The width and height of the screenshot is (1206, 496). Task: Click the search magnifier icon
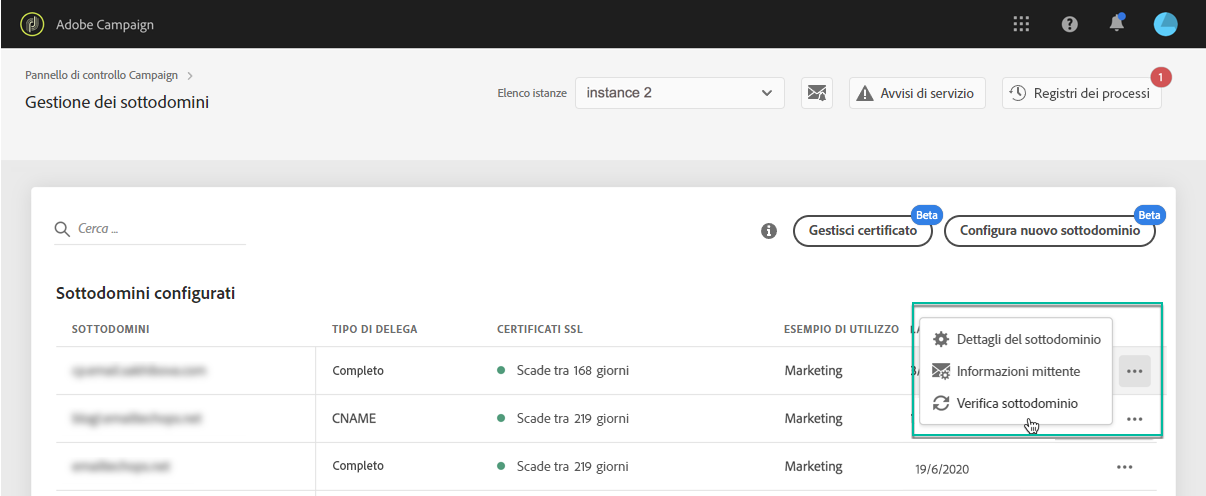click(63, 229)
